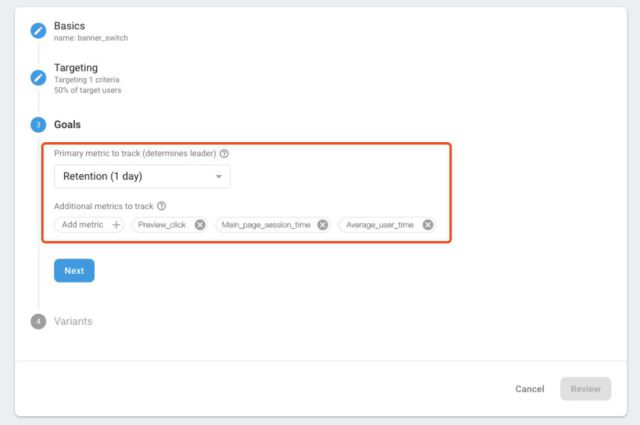Click the Review button
The width and height of the screenshot is (640, 425).
pos(585,389)
